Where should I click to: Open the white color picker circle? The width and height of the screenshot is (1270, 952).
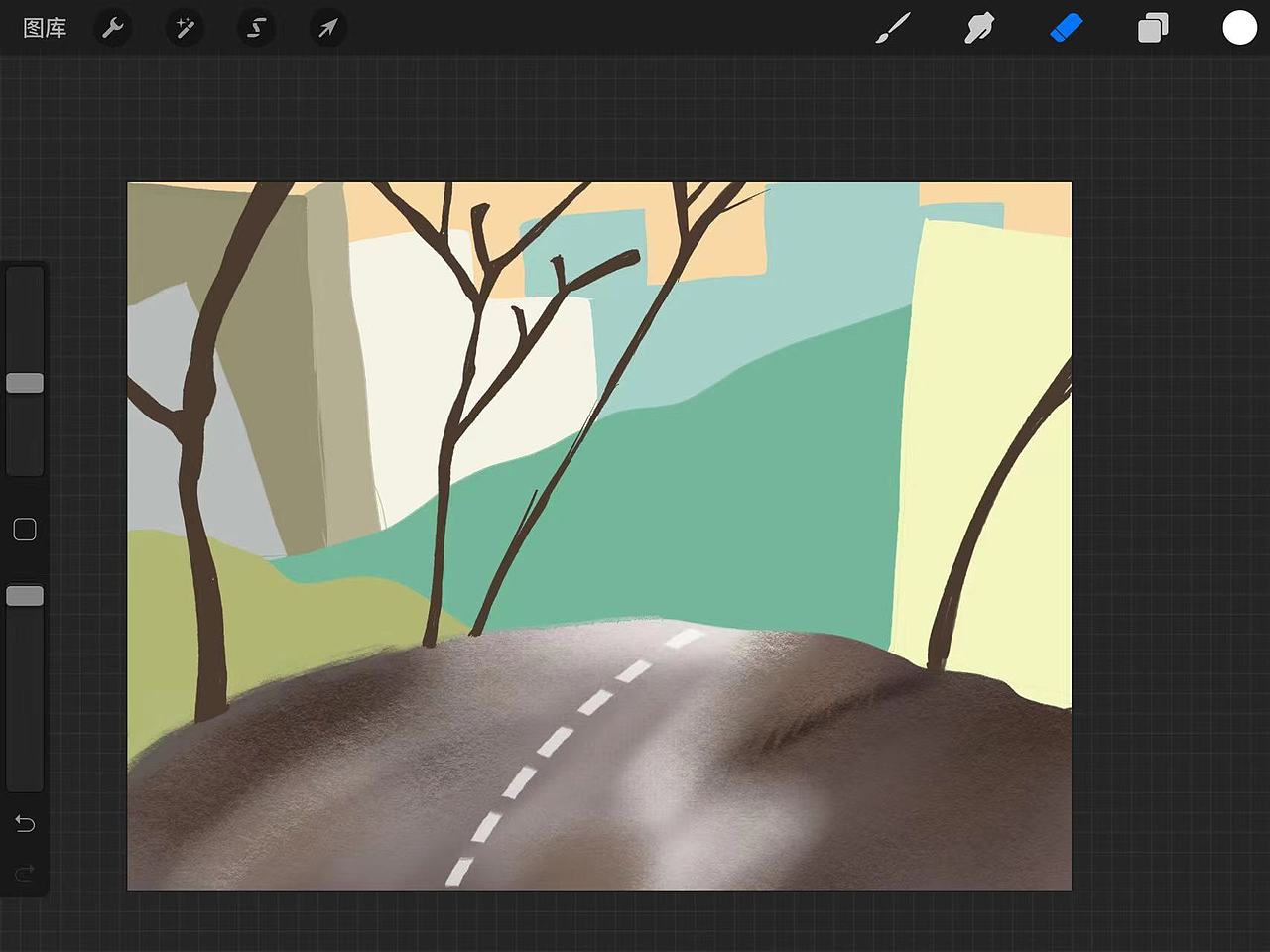click(1239, 28)
